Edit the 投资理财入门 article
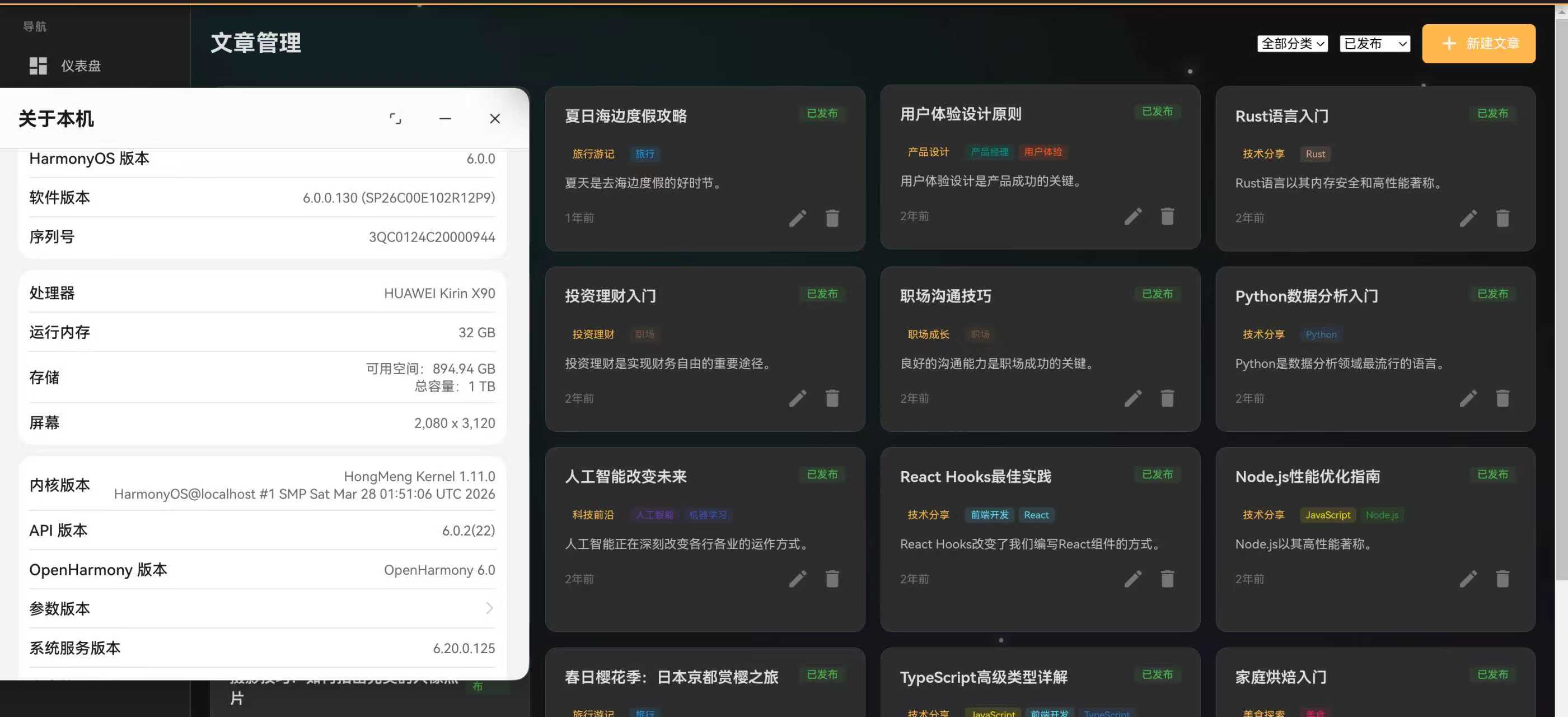 797,398
